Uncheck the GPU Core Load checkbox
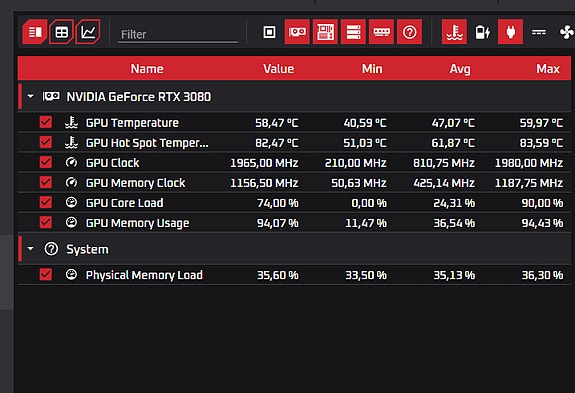Screen dimensions: 575x393 (46, 202)
